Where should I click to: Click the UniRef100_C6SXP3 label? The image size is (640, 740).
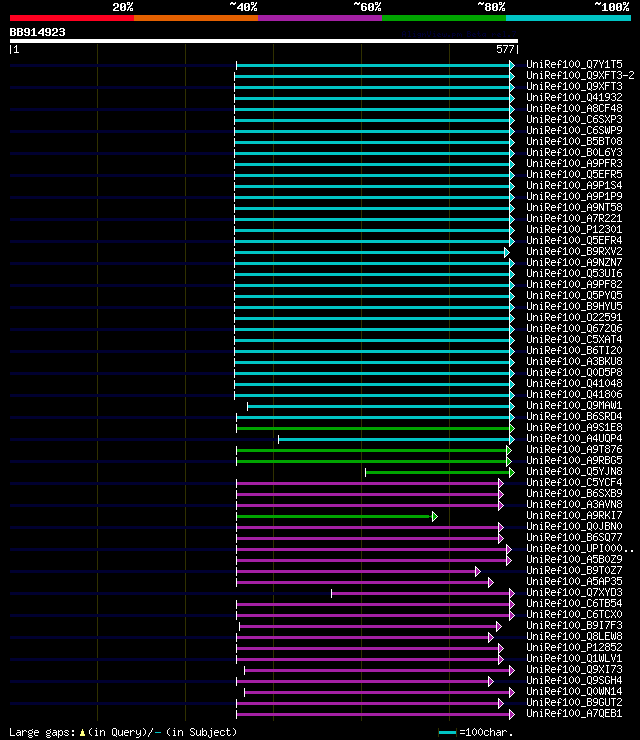coord(574,119)
